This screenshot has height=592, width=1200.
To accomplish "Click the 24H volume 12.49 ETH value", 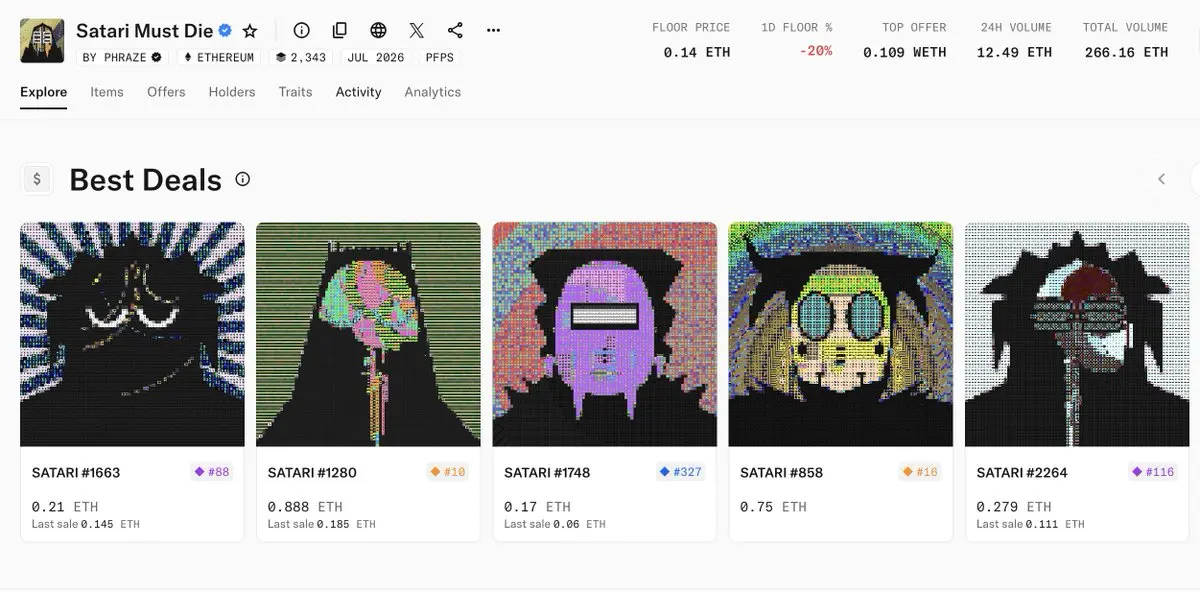I will (1014, 52).
